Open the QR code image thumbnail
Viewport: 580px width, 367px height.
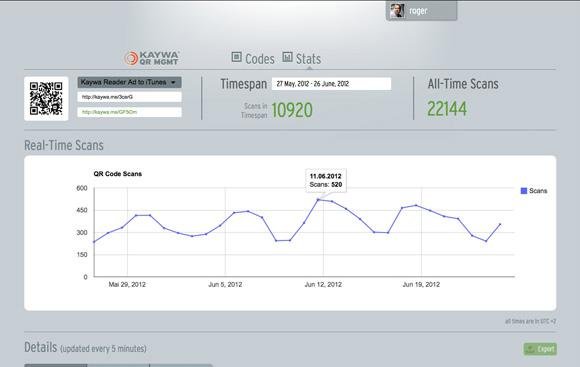(x=46, y=99)
